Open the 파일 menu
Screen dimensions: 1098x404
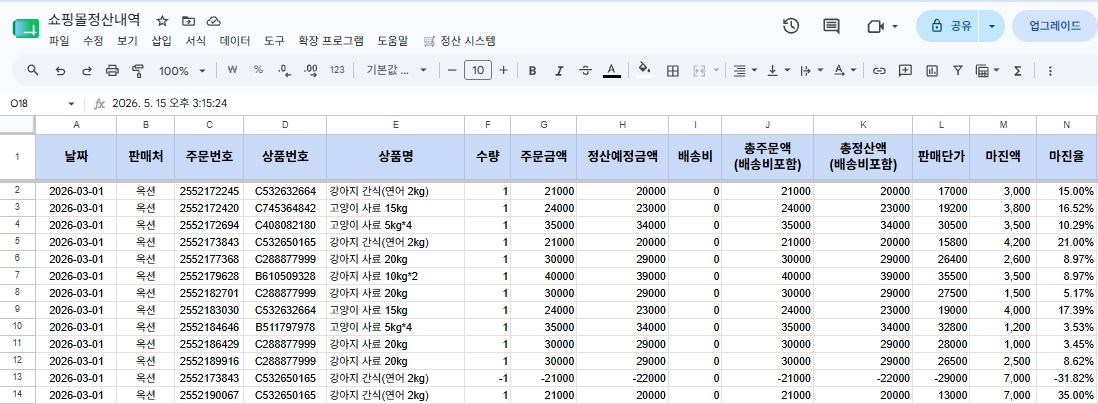[60, 41]
